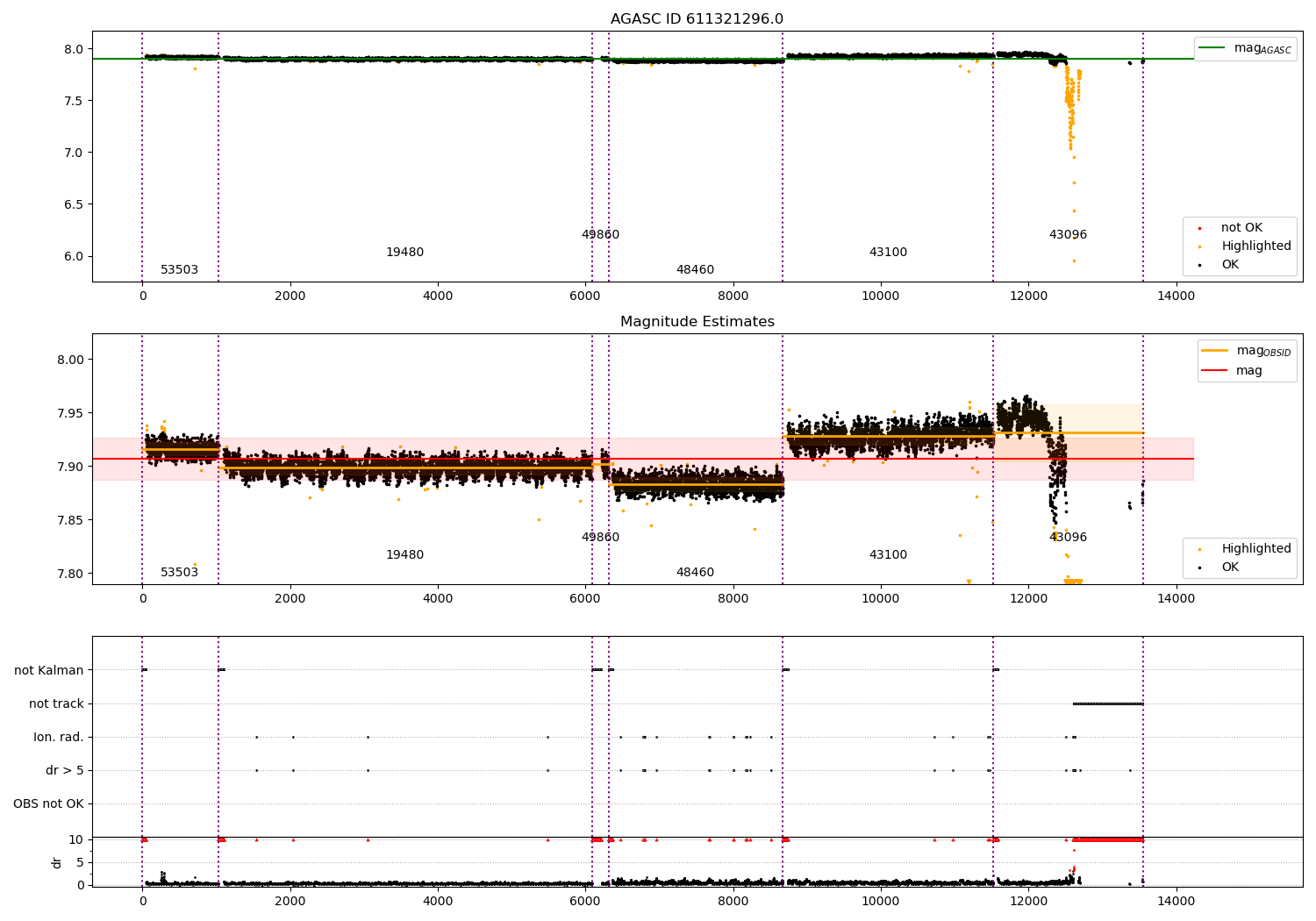Image resolution: width=1316 pixels, height=921 pixels.
Task: Click the 'not Kalman' axis label
Action: coord(49,670)
